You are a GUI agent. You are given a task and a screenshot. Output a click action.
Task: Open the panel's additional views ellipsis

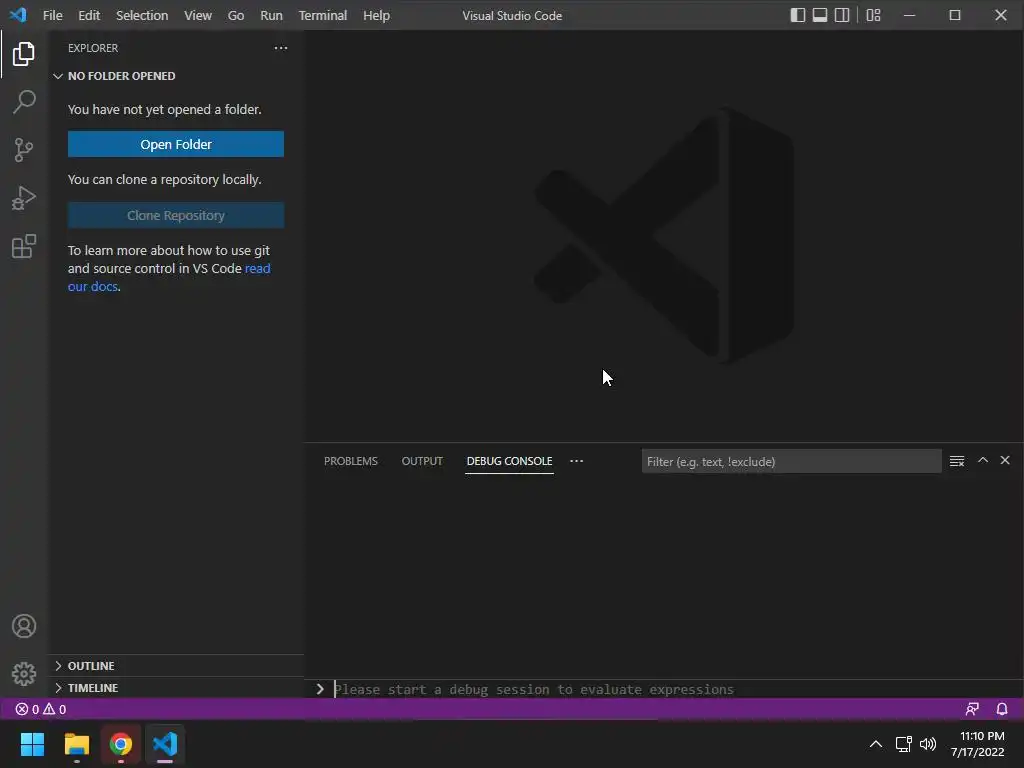[576, 461]
